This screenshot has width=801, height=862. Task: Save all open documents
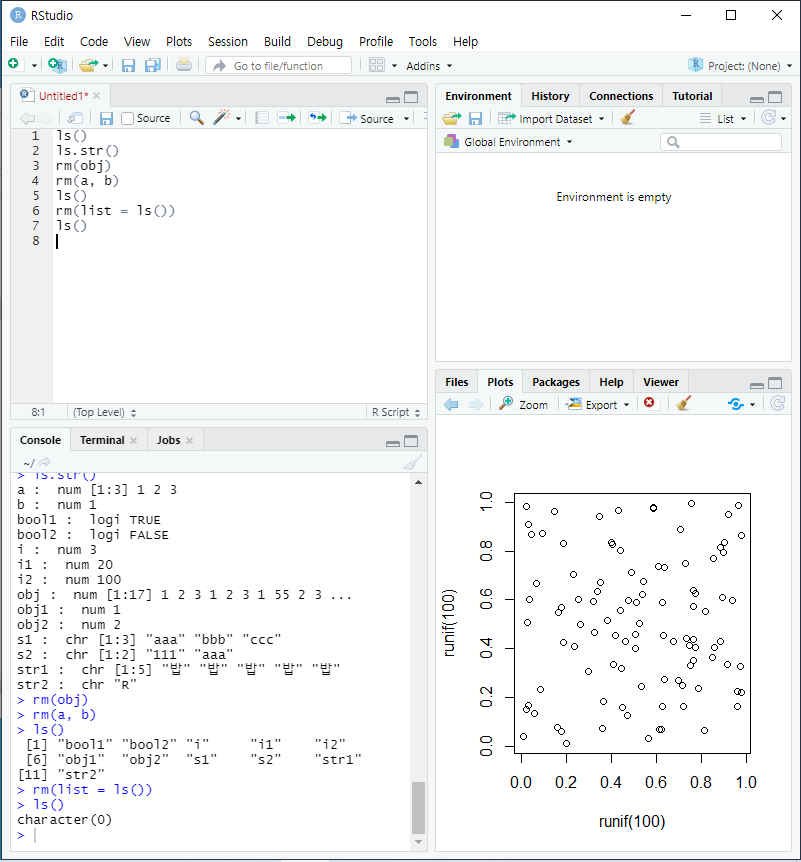point(152,65)
